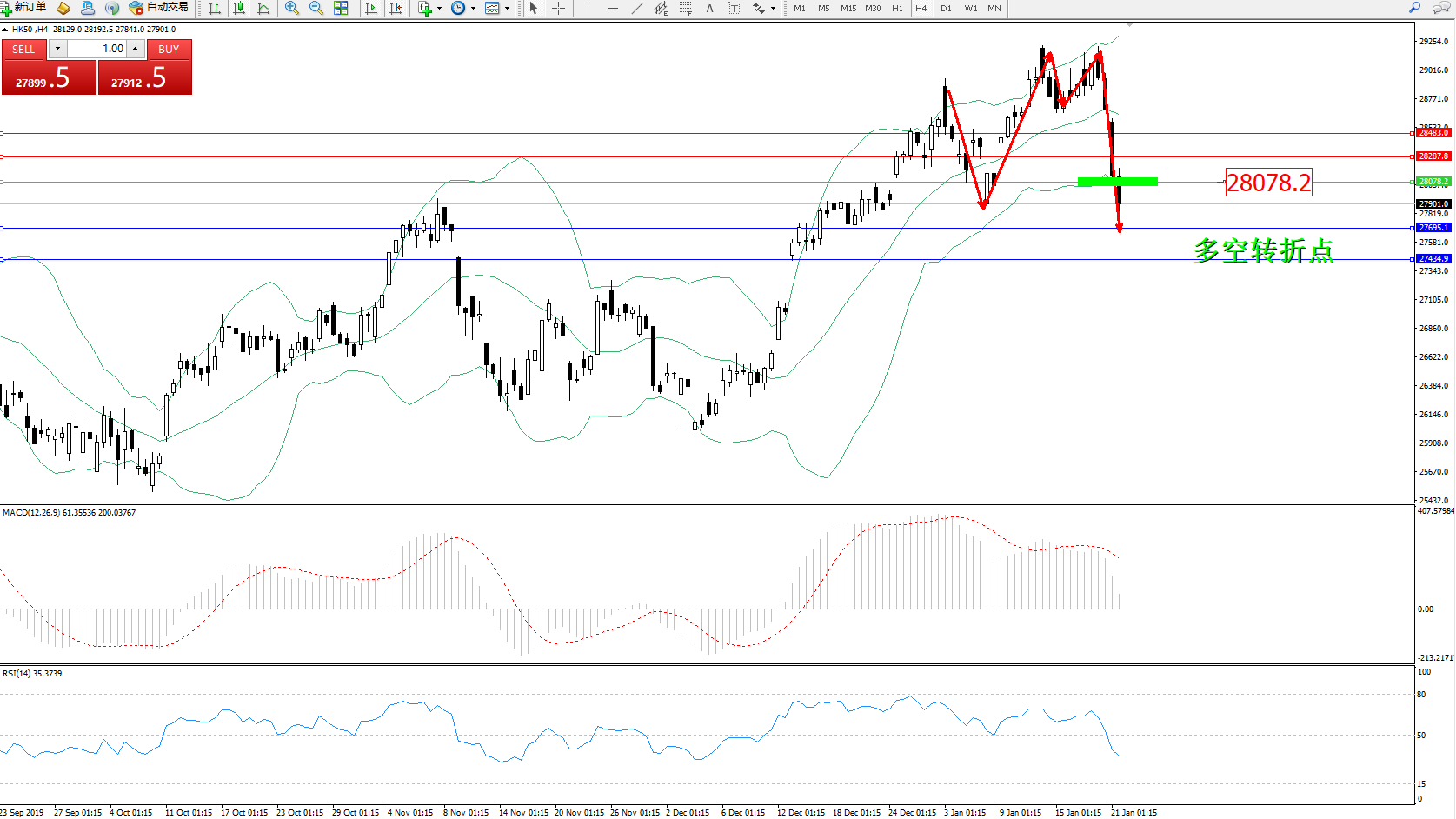Click the Tile Windows grid icon
The width and height of the screenshot is (1456, 819).
pos(341,8)
